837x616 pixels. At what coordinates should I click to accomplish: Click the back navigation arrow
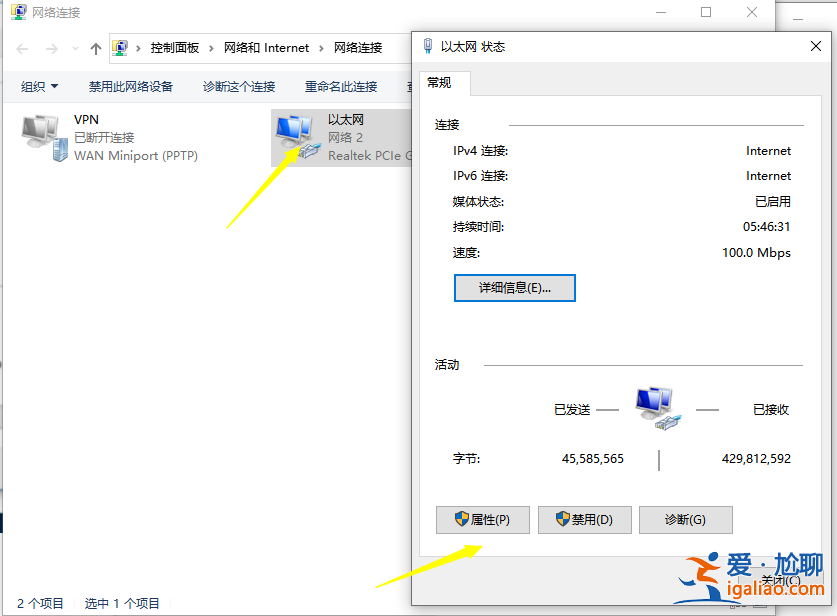[22, 47]
